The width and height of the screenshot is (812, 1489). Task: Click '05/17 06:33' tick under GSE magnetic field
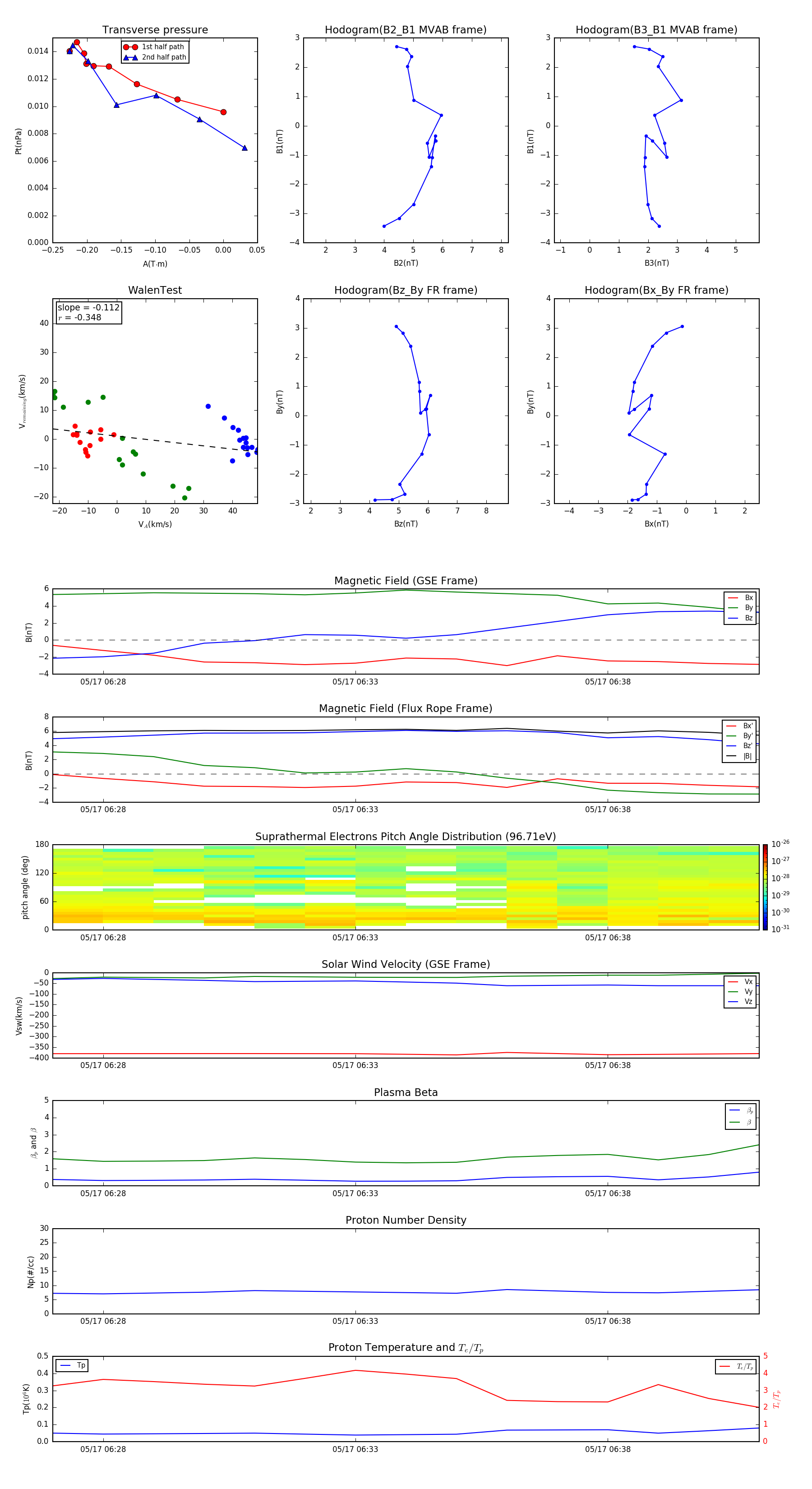pyautogui.click(x=355, y=682)
